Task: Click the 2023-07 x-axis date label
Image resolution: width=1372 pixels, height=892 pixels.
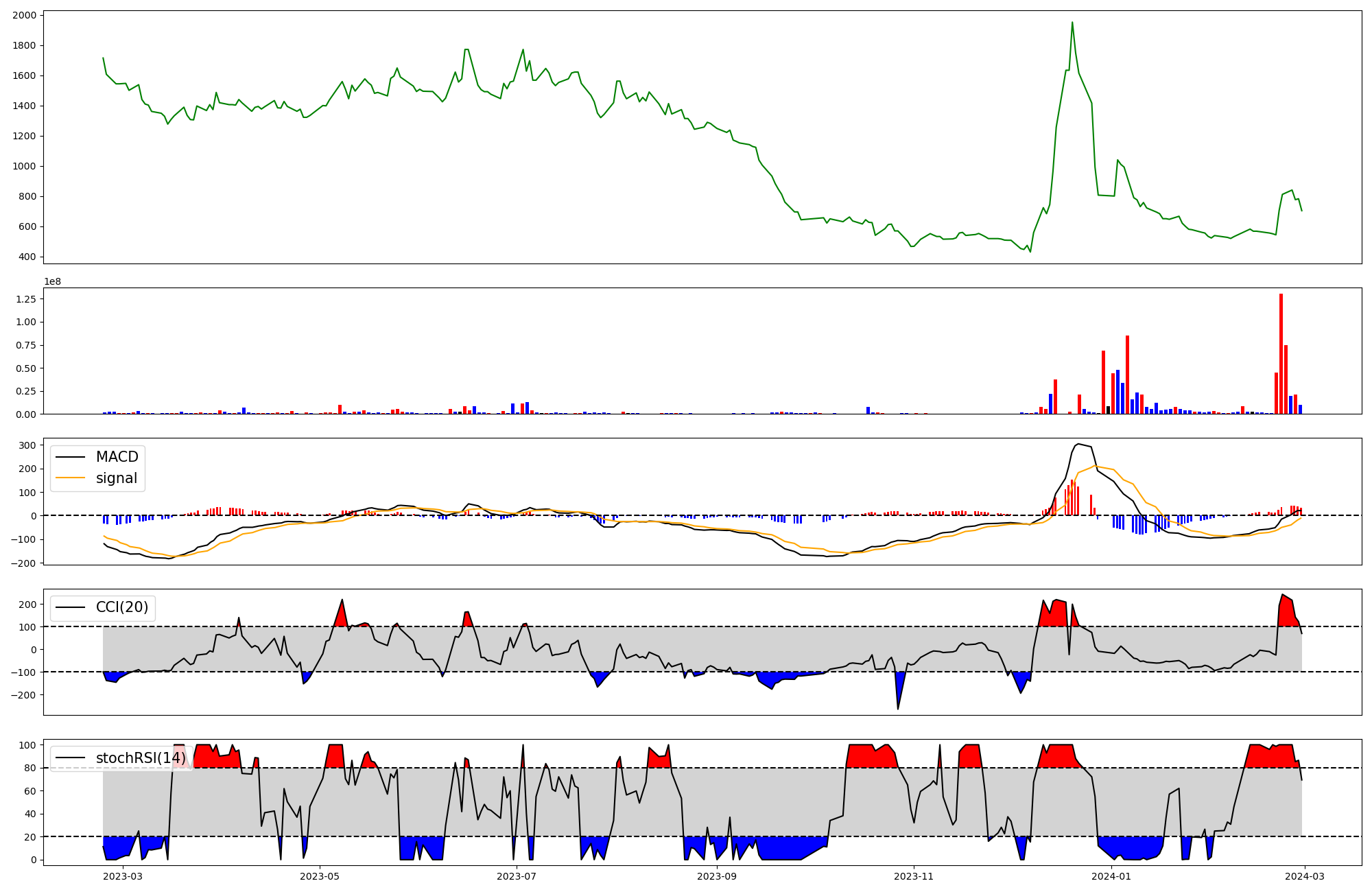Action: (x=516, y=876)
